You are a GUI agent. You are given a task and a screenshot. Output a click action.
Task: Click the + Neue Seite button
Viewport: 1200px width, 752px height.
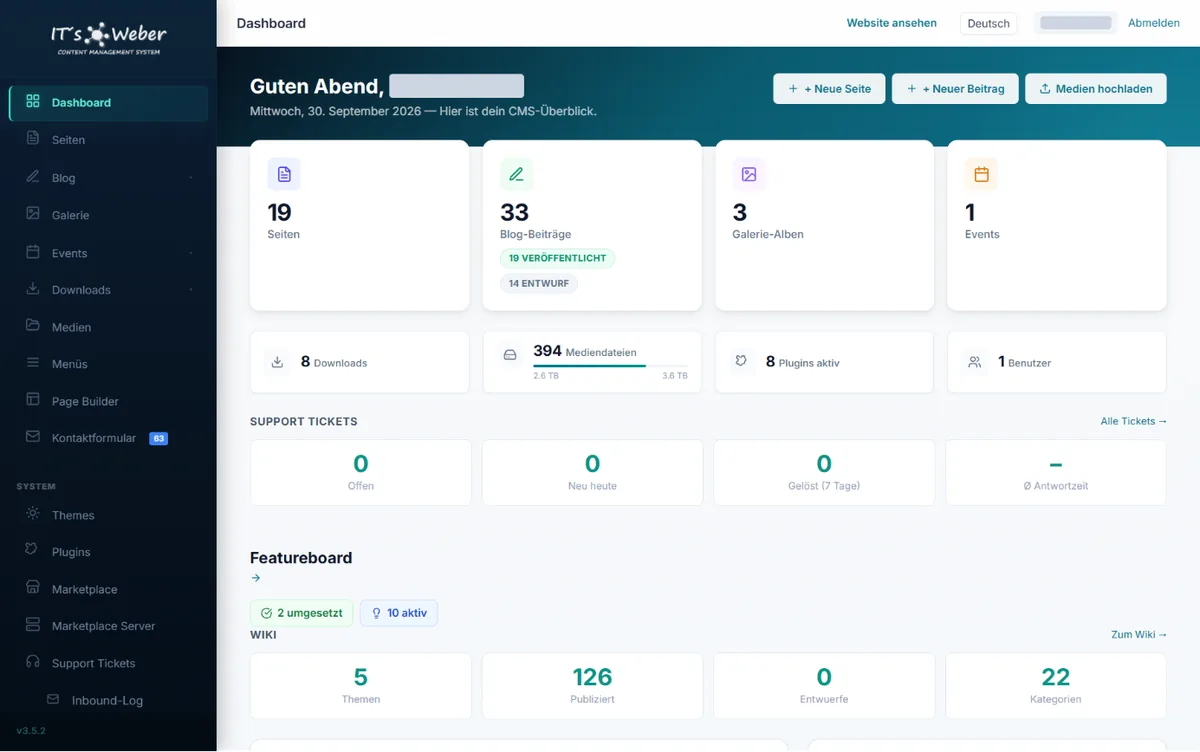[x=829, y=88]
